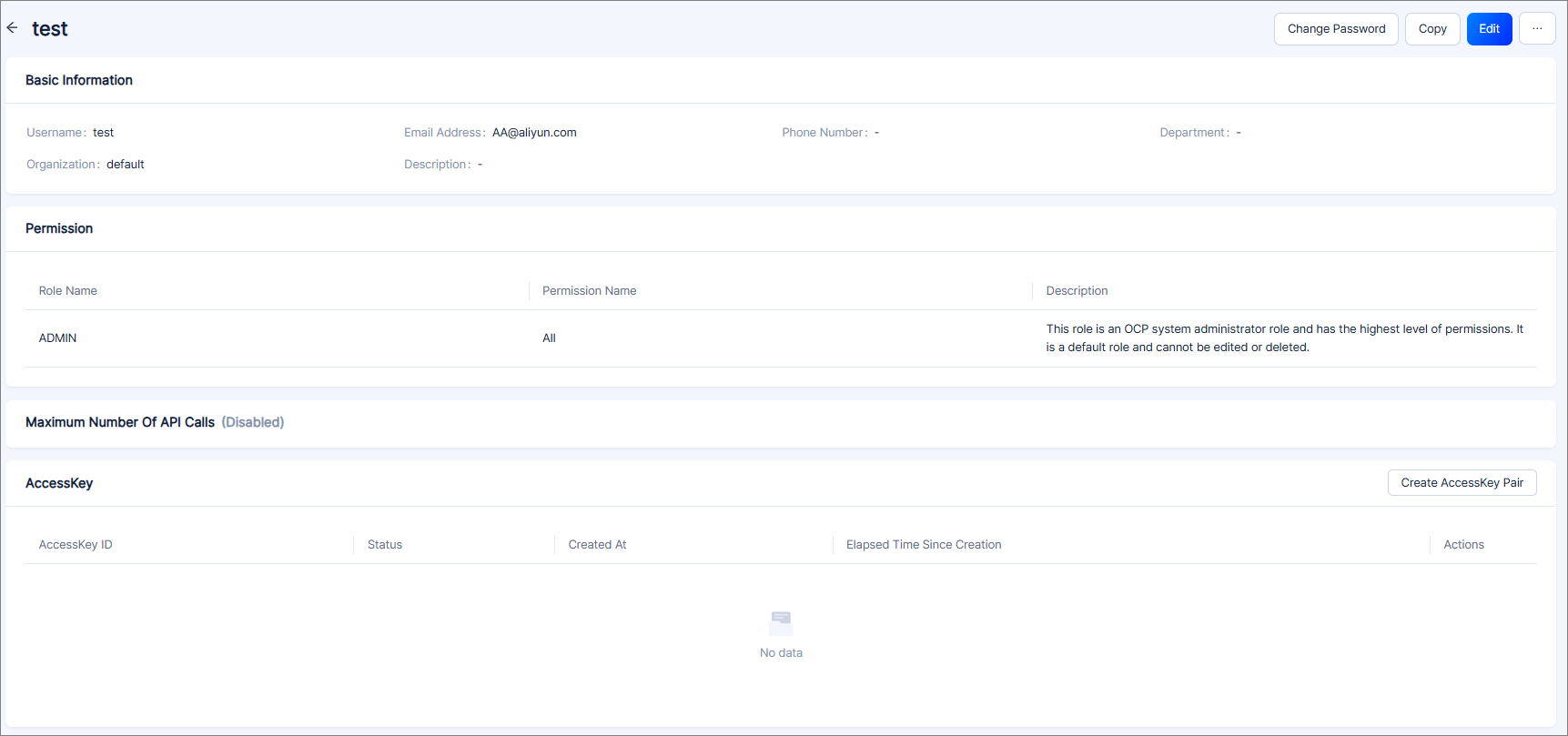
Task: Click Create AccessKey Pair button
Action: [1461, 483]
